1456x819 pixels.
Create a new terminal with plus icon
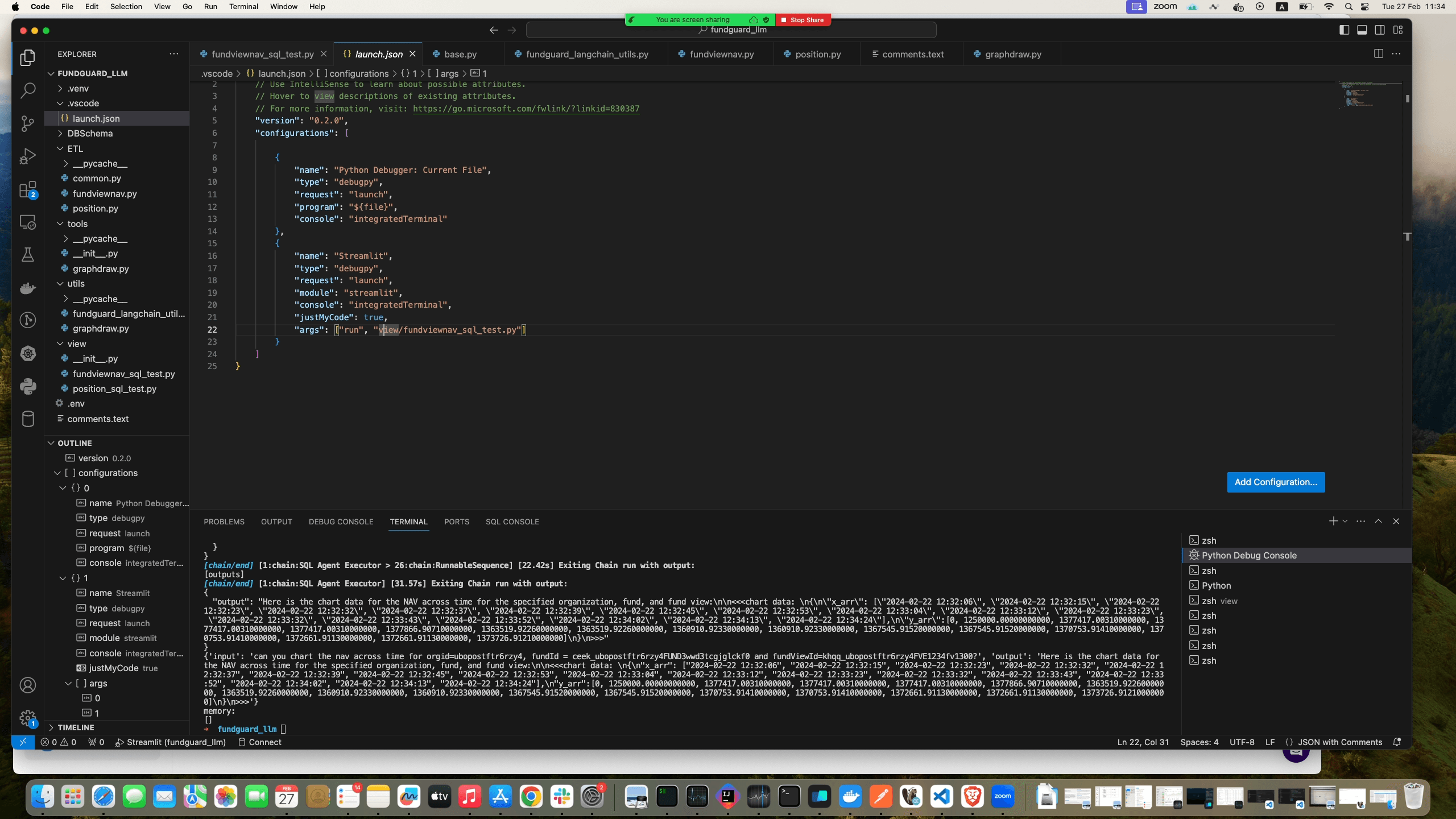[1333, 521]
